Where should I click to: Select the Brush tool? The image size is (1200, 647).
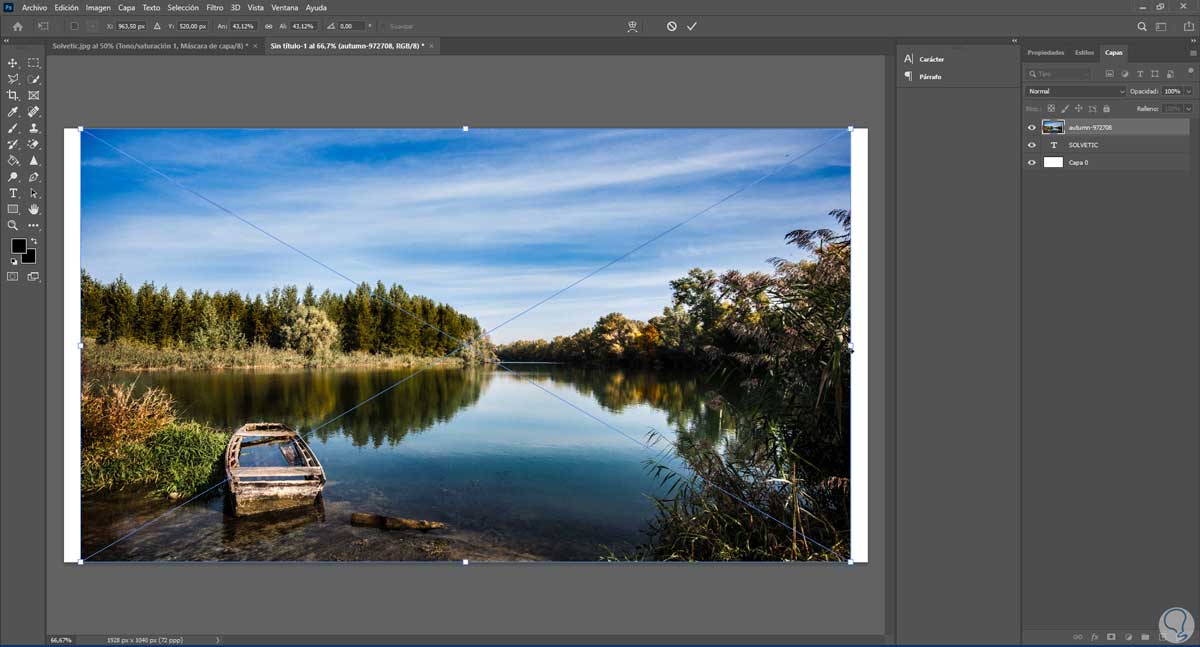click(13, 128)
